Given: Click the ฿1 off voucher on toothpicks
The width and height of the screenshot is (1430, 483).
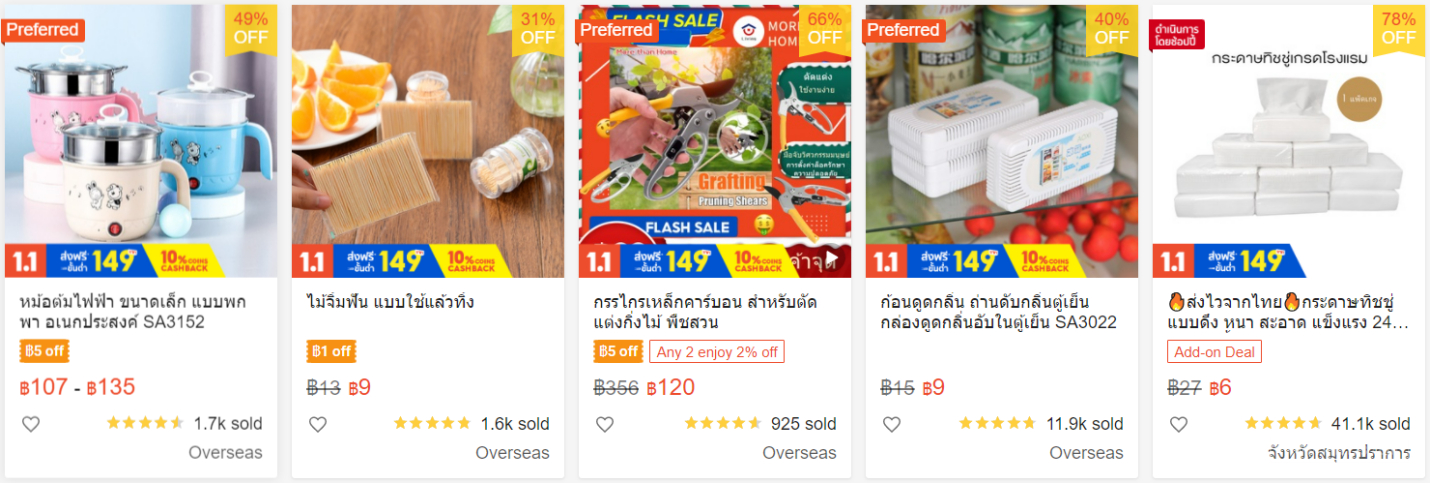Looking at the screenshot, I should click(x=331, y=352).
